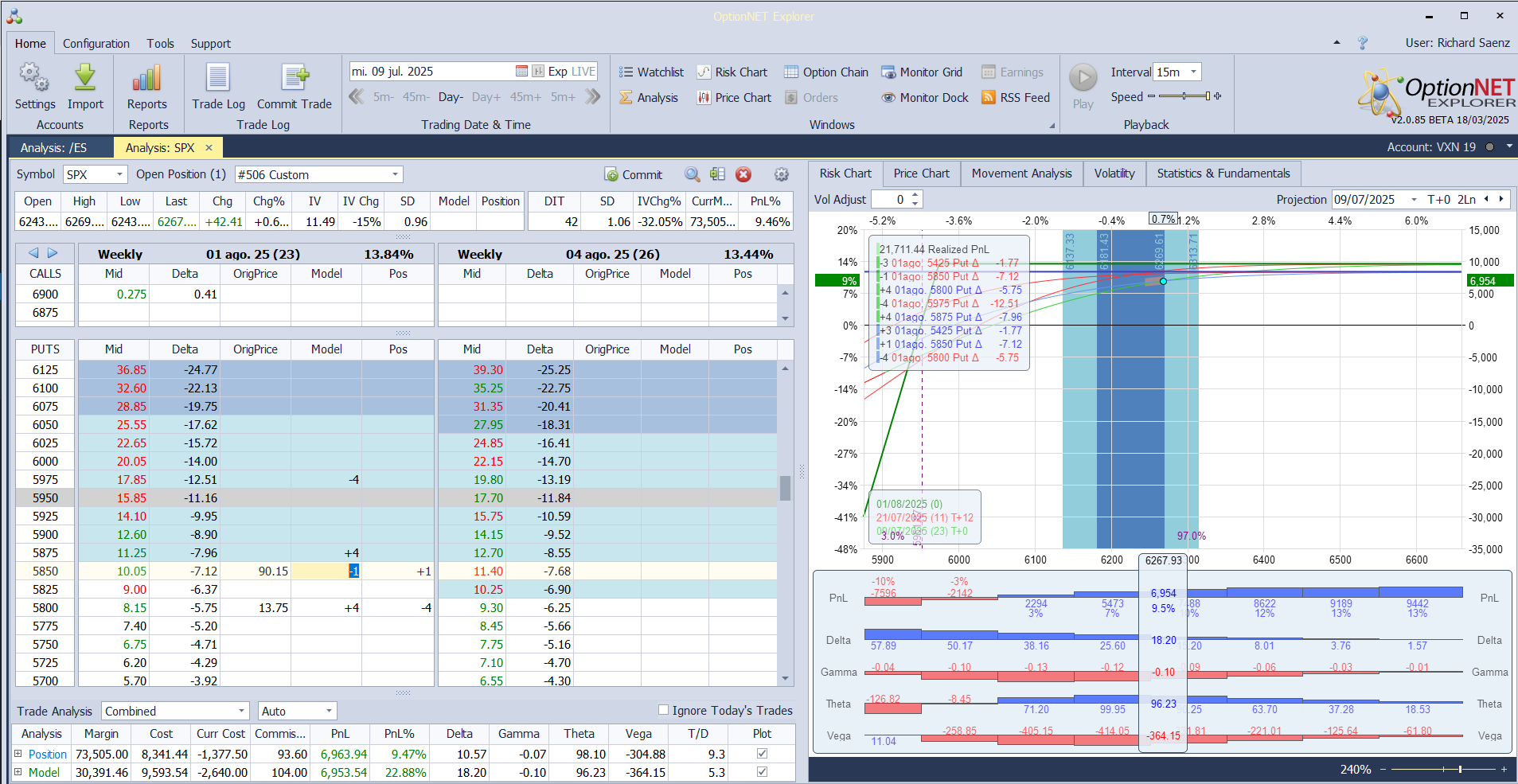Open the Interval 15m dropdown
This screenshot has height=784, width=1518.
[x=1193, y=72]
